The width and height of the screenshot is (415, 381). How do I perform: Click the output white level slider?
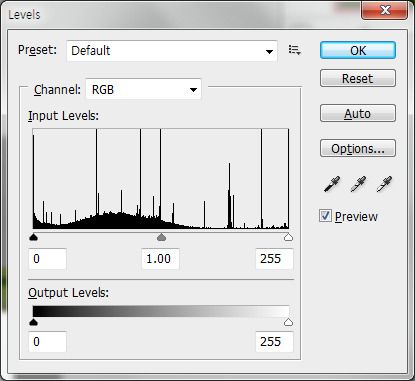288,322
